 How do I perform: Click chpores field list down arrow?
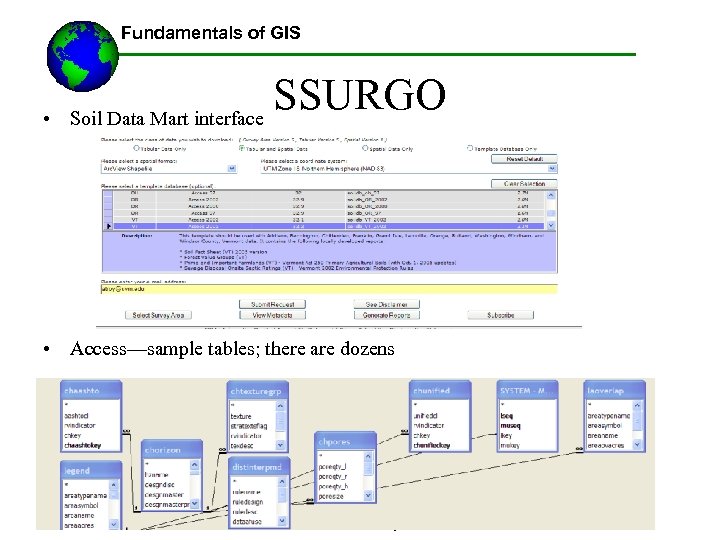368,495
